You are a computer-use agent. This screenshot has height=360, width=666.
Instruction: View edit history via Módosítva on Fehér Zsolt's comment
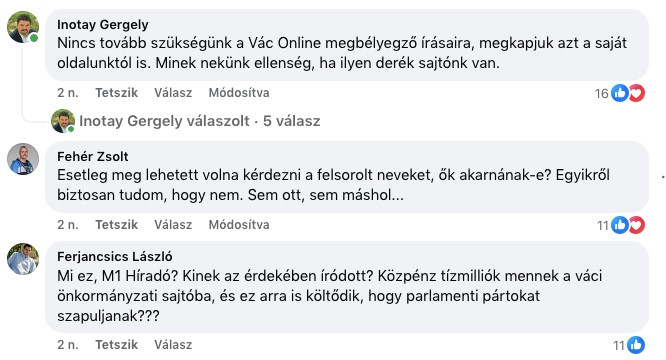[x=239, y=225]
